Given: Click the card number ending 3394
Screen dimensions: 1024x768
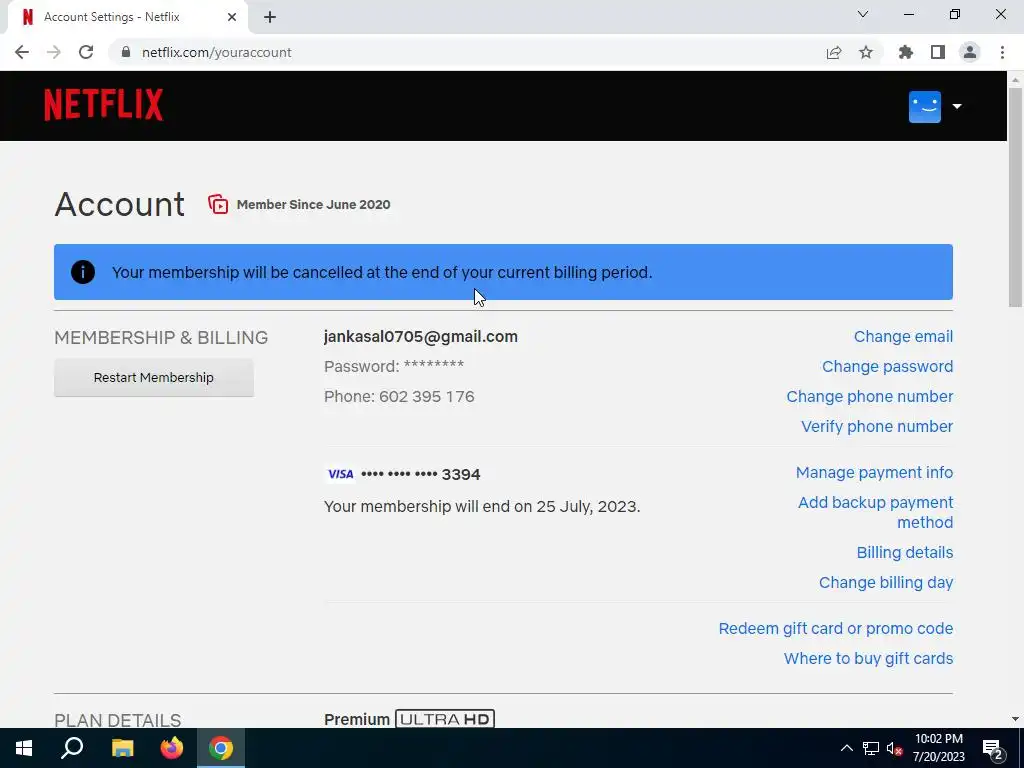Looking at the screenshot, I should 421,474.
